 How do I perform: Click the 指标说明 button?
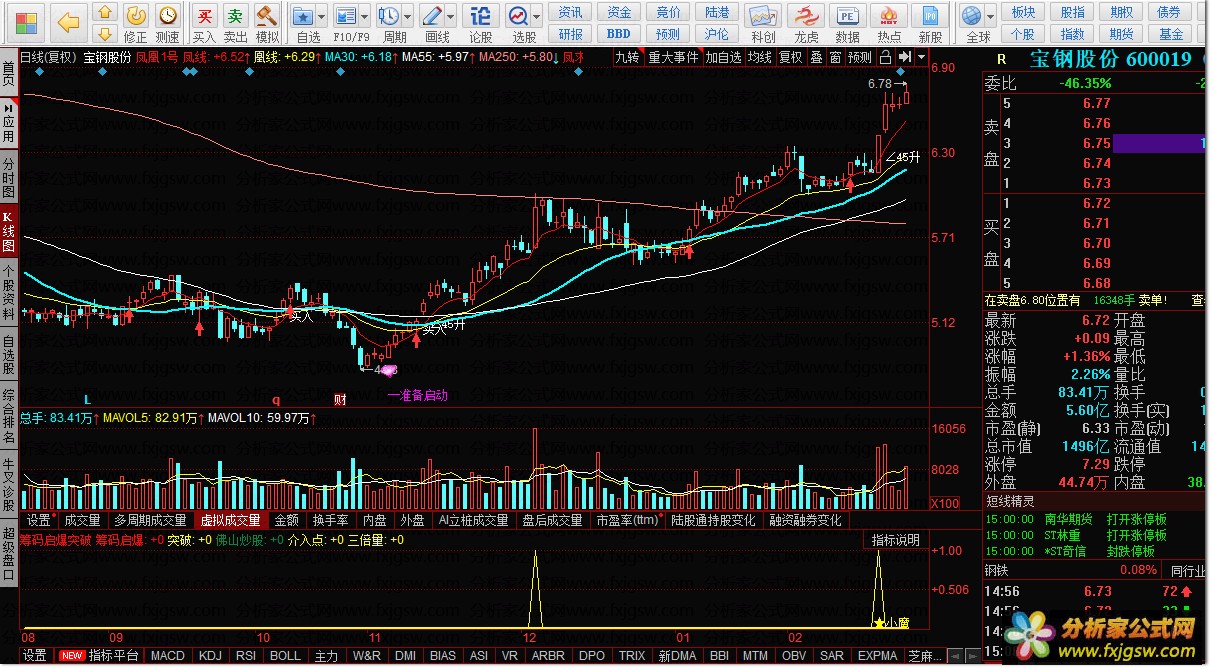[x=895, y=539]
